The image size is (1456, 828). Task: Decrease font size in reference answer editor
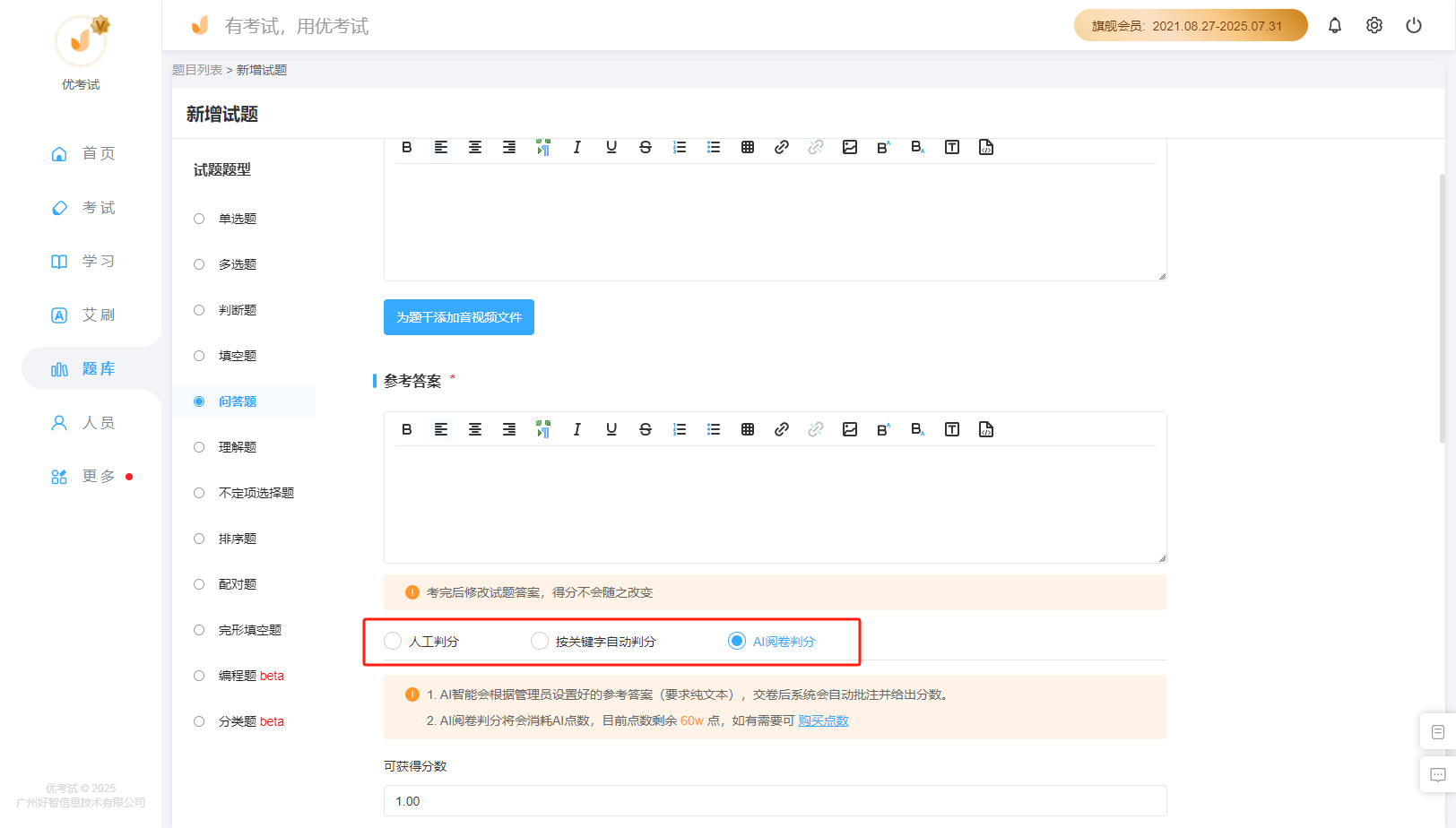[x=918, y=429]
